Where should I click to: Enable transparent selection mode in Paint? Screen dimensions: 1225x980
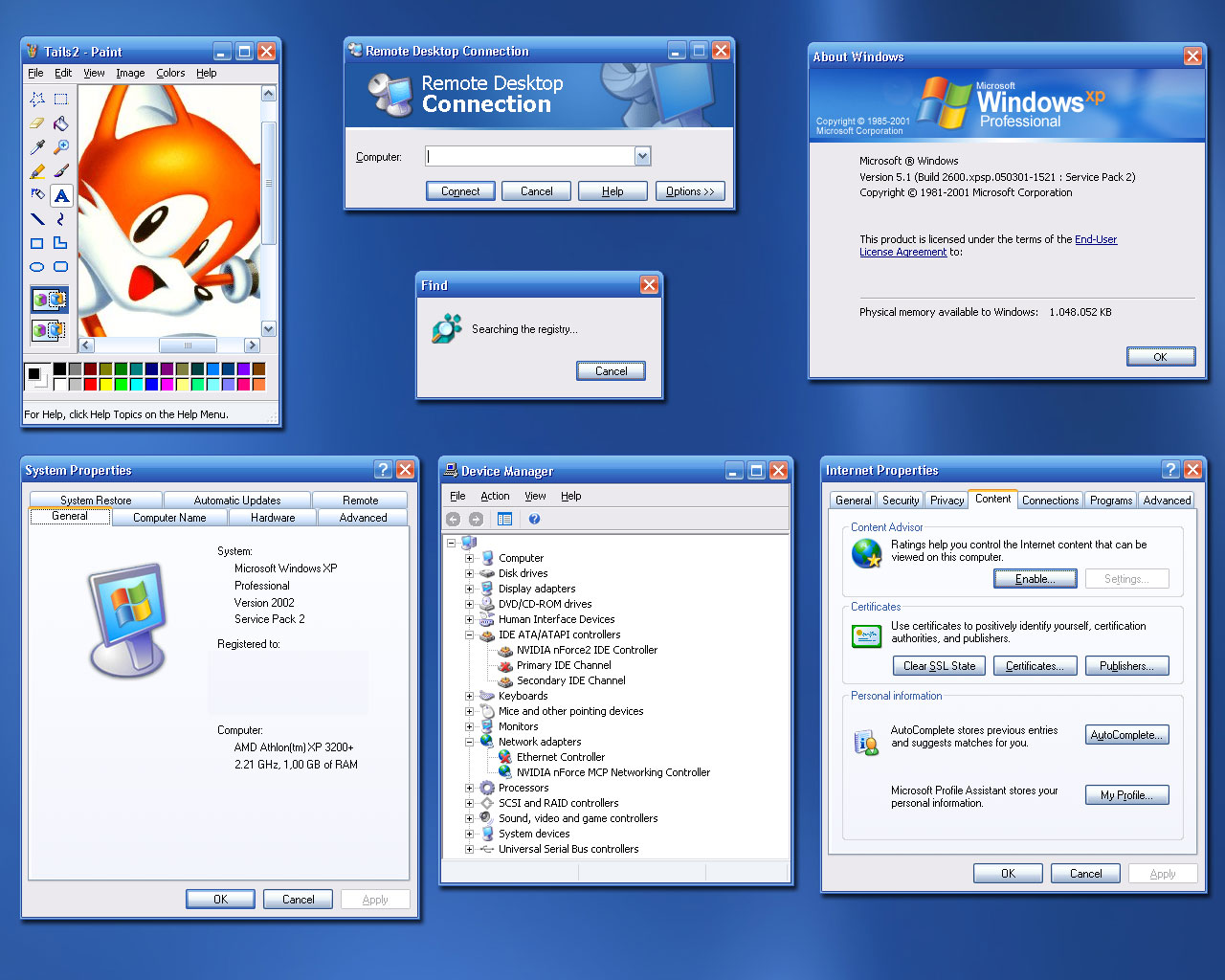tap(49, 331)
